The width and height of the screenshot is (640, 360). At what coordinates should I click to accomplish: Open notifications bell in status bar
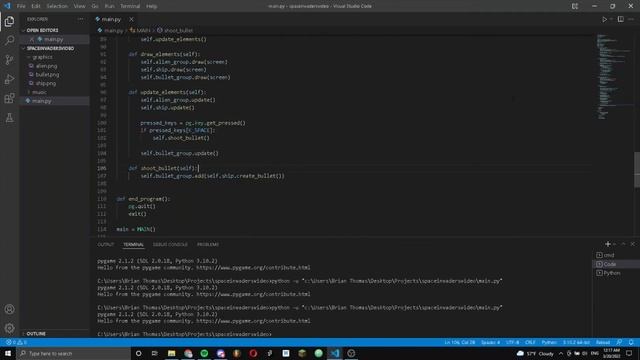[x=631, y=342]
